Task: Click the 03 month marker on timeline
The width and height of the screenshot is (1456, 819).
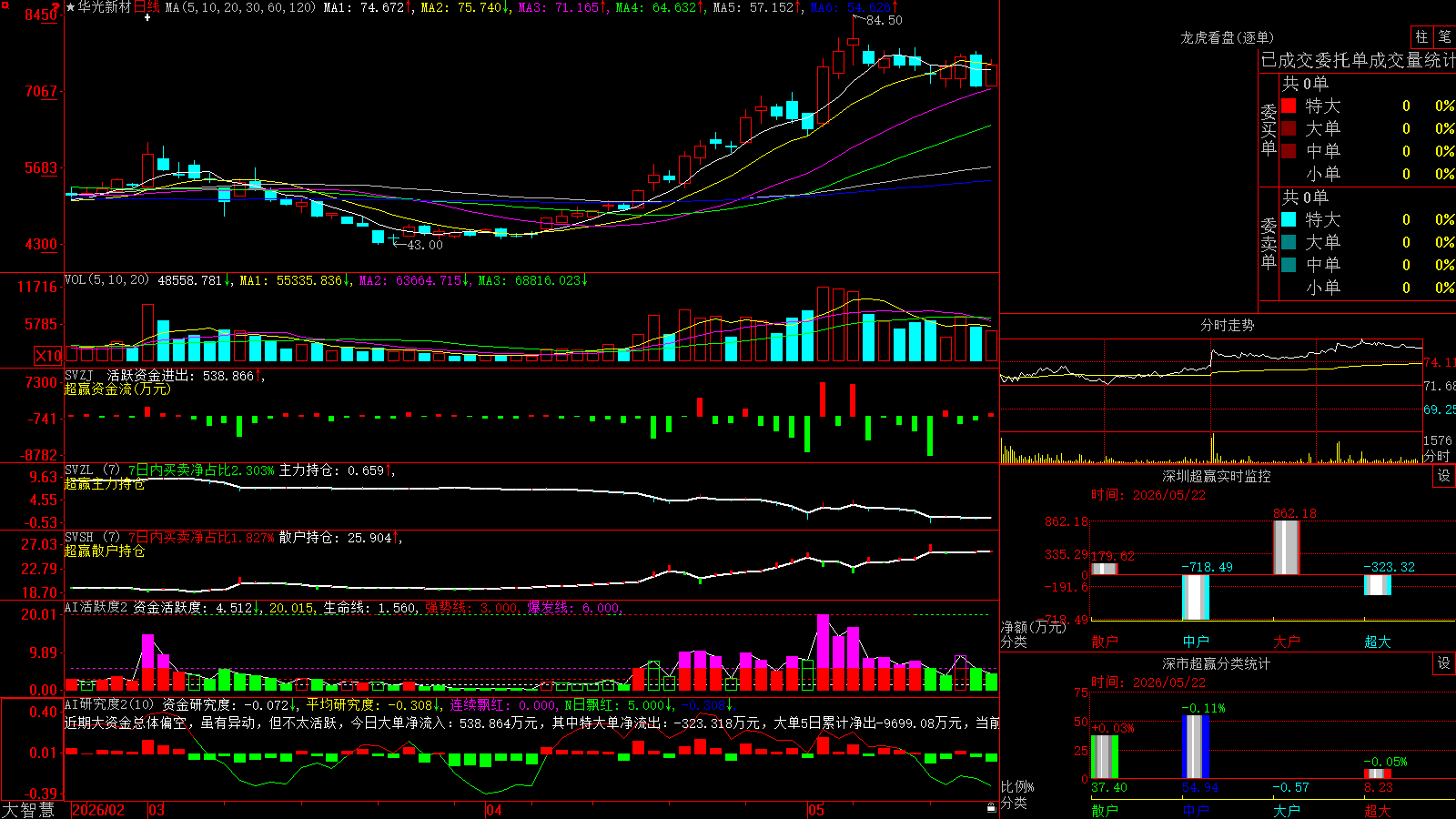Action: click(x=157, y=810)
